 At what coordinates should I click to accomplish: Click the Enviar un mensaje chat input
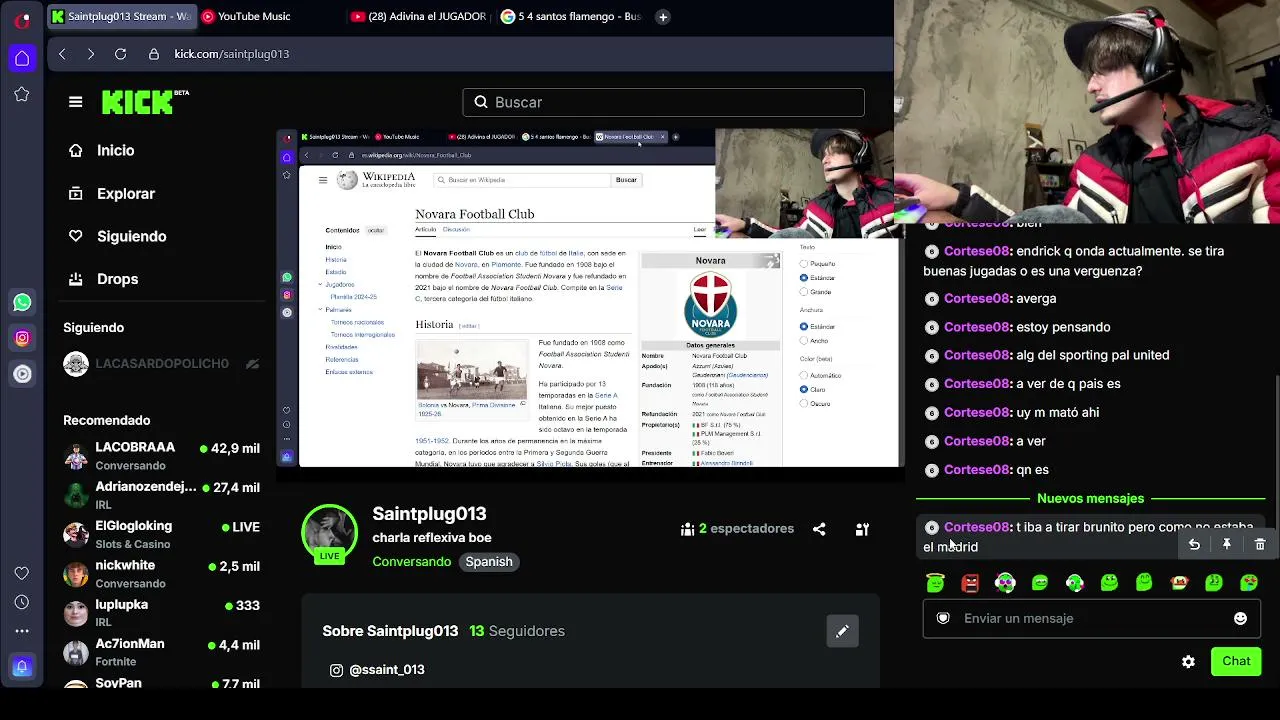(x=1092, y=618)
